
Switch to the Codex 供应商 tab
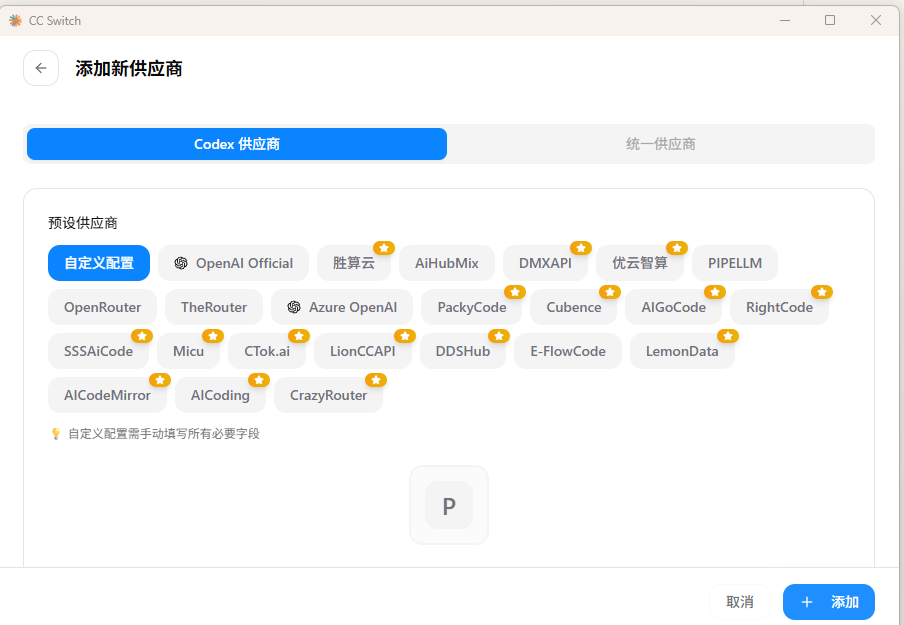pyautogui.click(x=237, y=144)
